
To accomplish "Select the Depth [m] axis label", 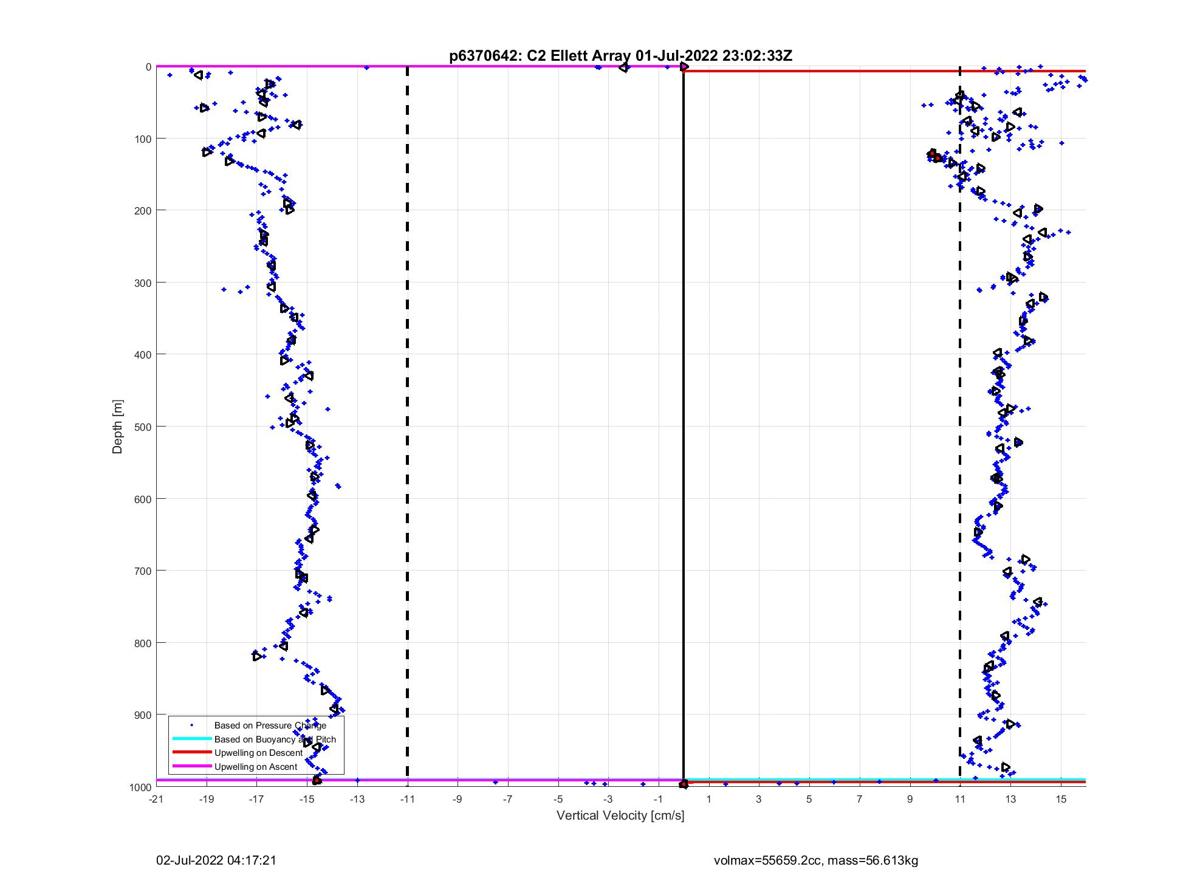I will point(118,427).
